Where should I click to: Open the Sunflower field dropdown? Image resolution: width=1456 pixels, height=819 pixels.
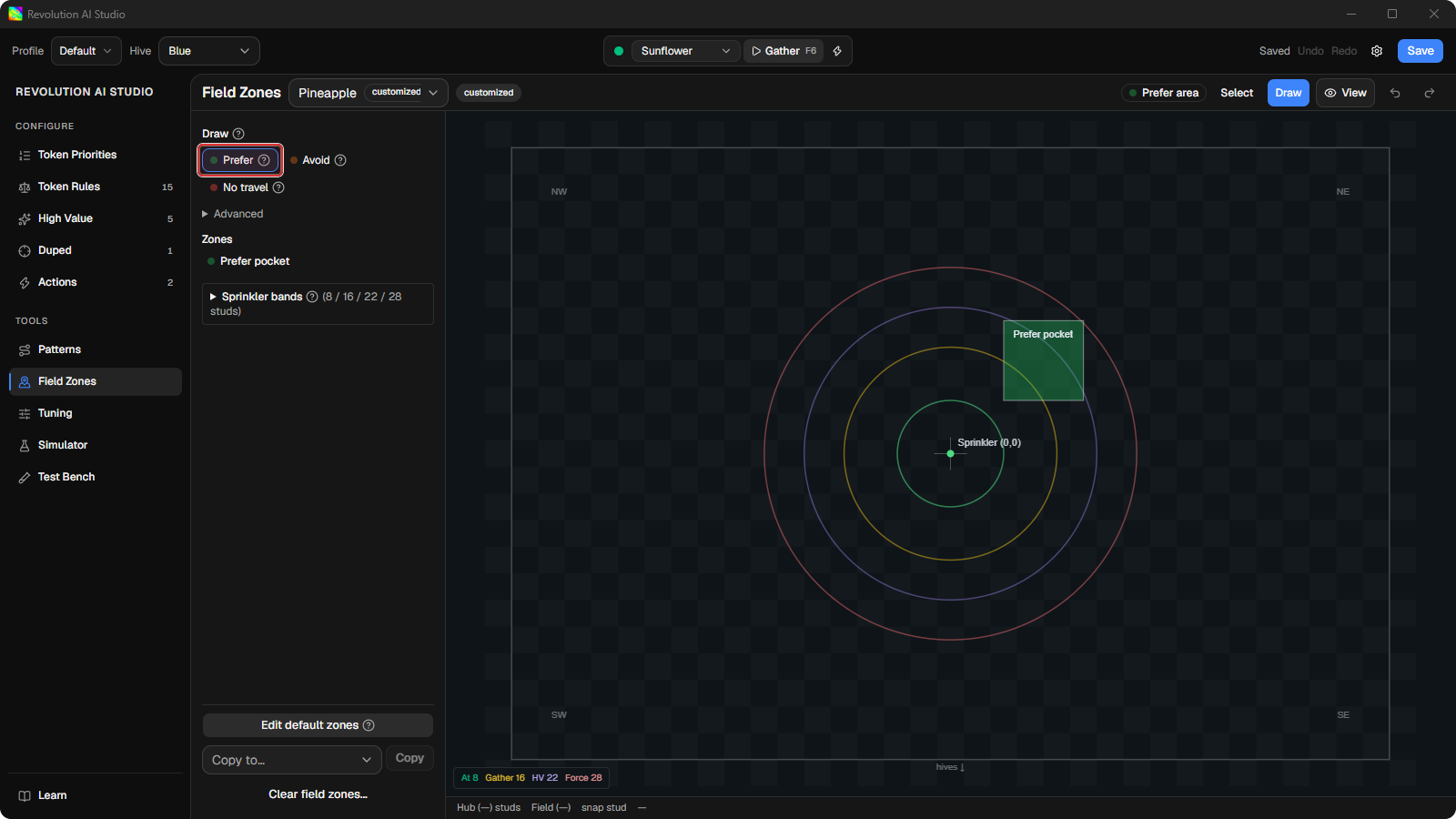[x=685, y=51]
